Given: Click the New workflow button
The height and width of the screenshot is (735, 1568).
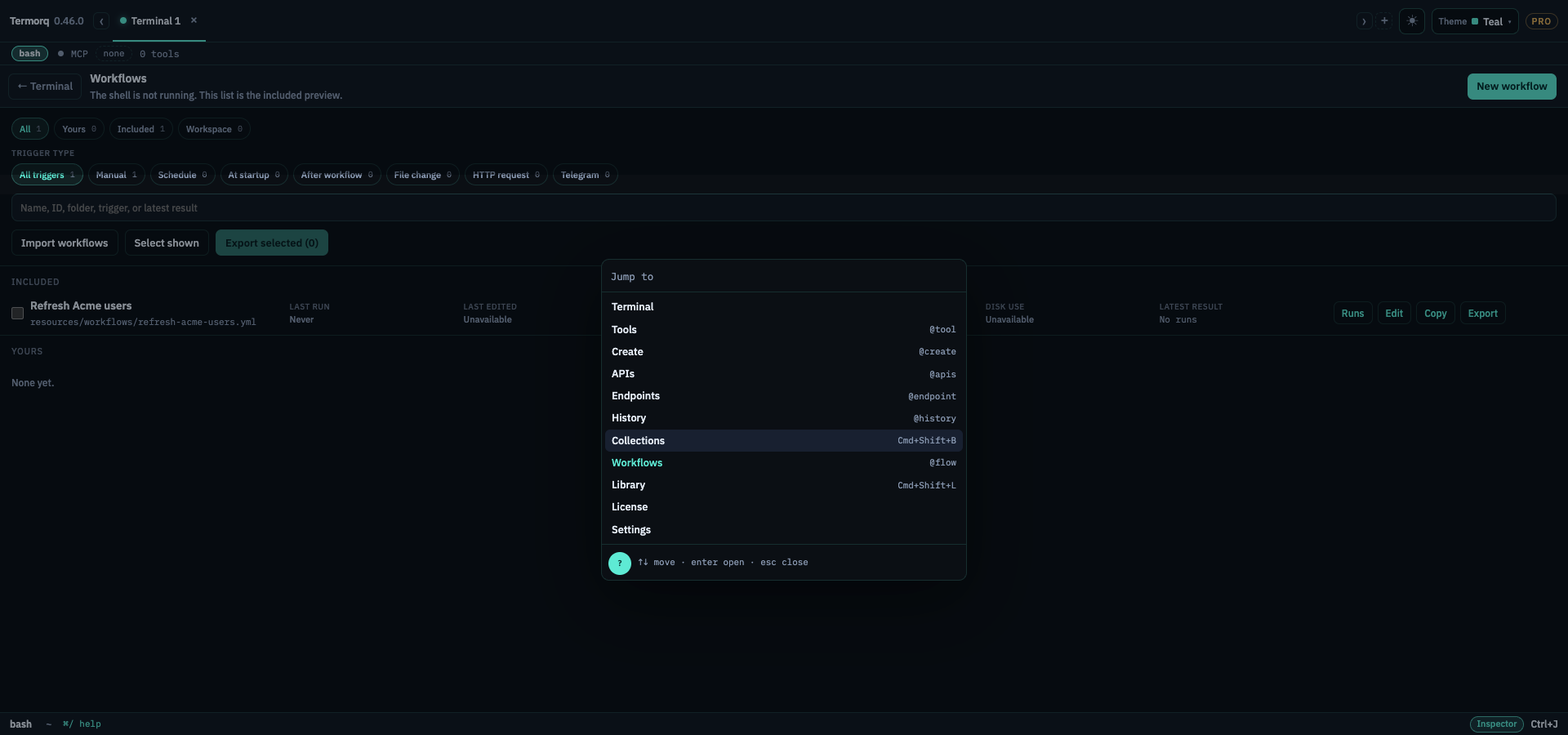Looking at the screenshot, I should pos(1512,87).
